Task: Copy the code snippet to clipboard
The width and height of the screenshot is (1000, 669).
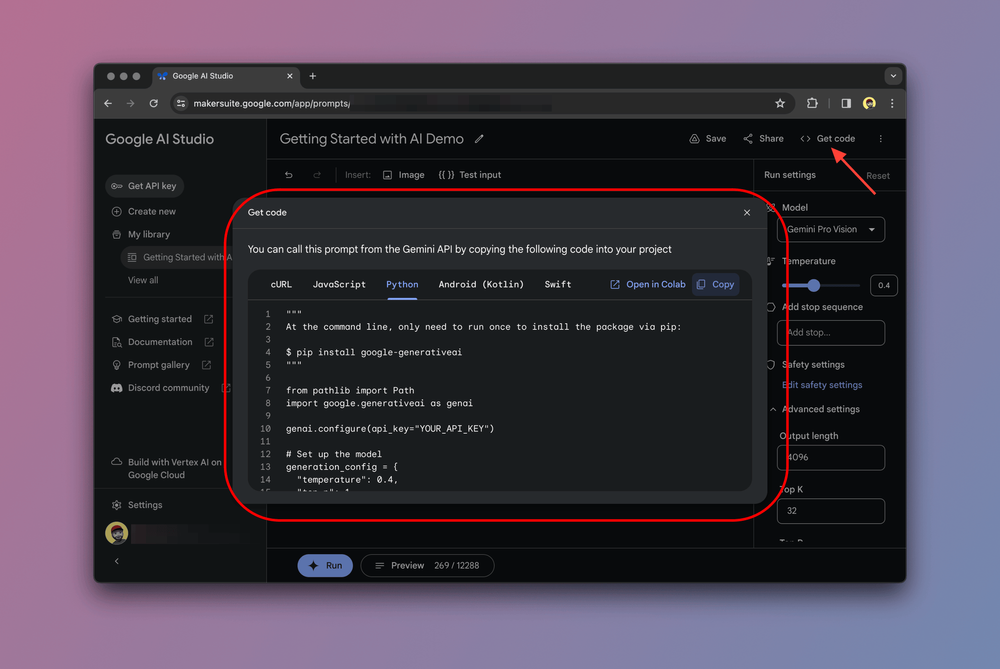Action: (716, 284)
